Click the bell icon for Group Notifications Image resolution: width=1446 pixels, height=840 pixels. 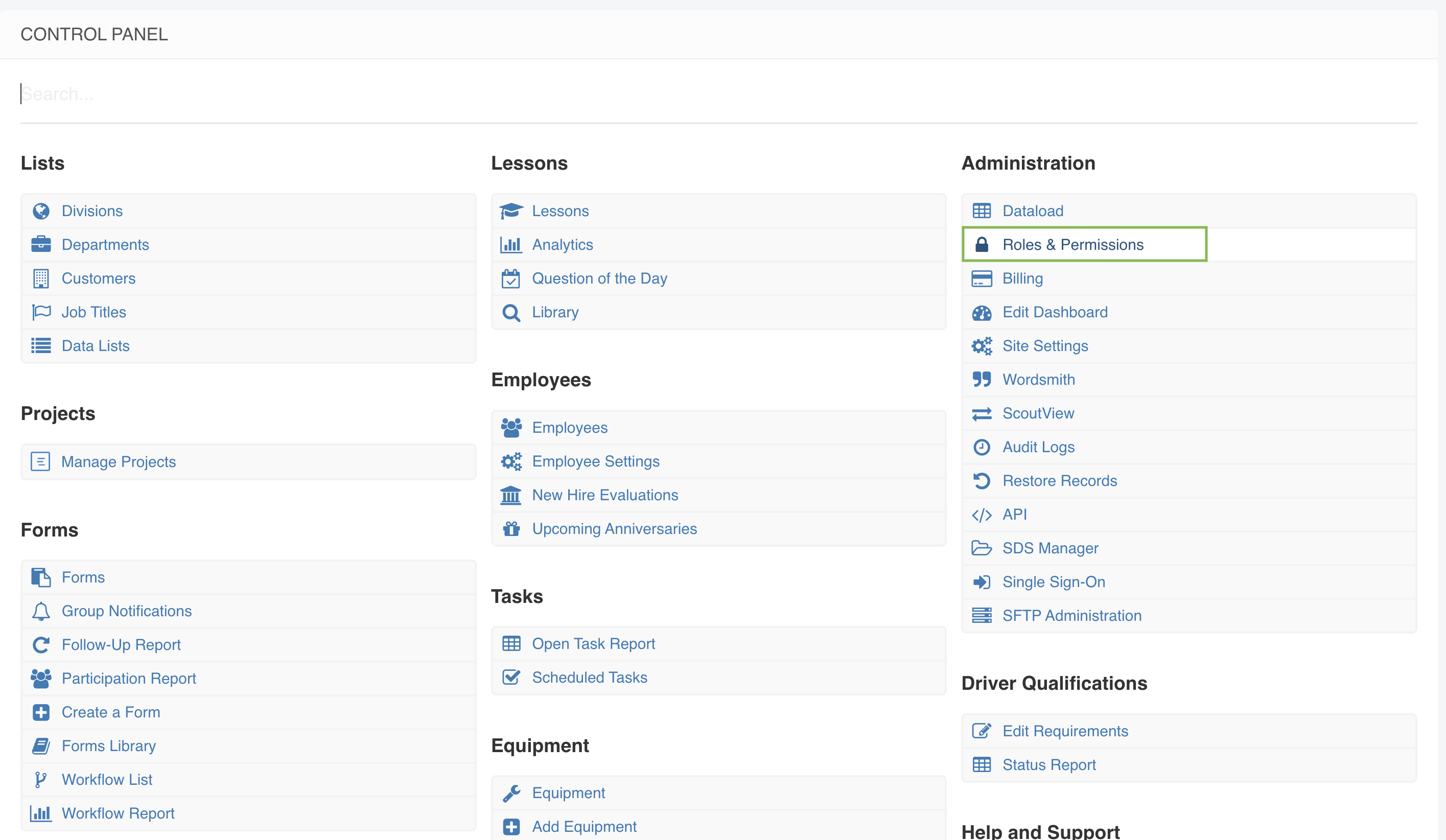pos(41,611)
